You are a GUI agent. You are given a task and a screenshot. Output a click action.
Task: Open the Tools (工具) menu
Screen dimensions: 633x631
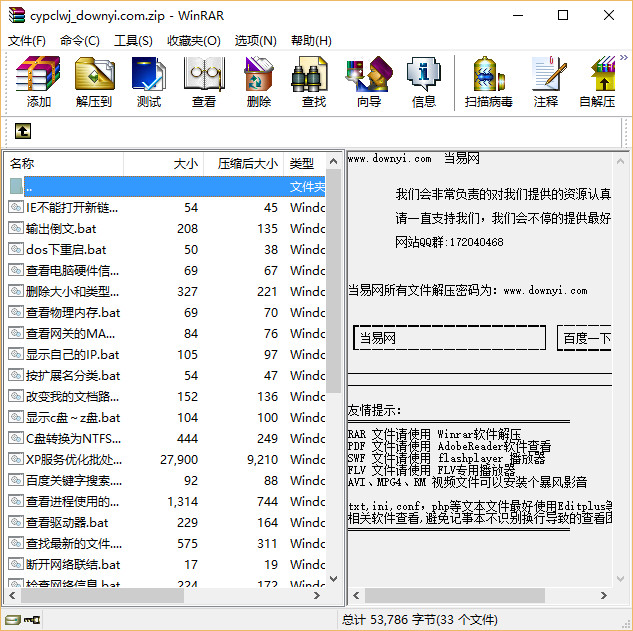pos(133,40)
